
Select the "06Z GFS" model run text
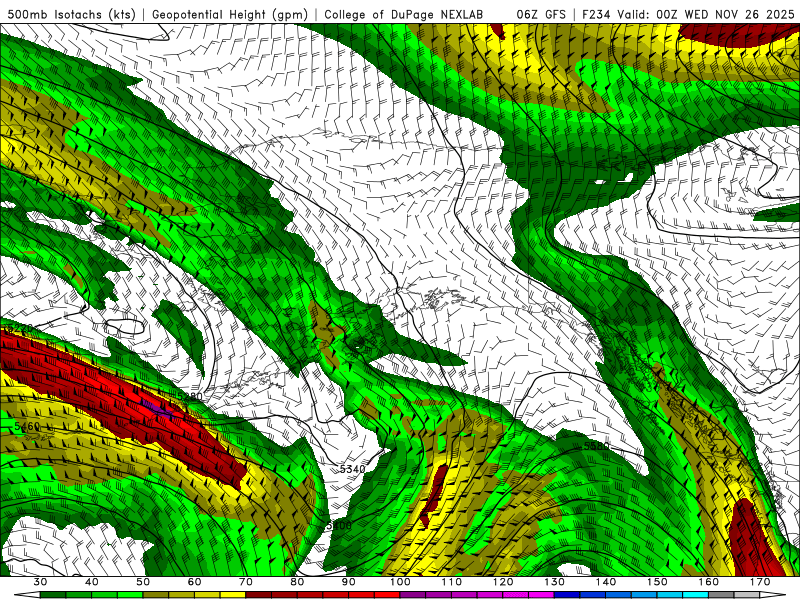[x=541, y=14]
